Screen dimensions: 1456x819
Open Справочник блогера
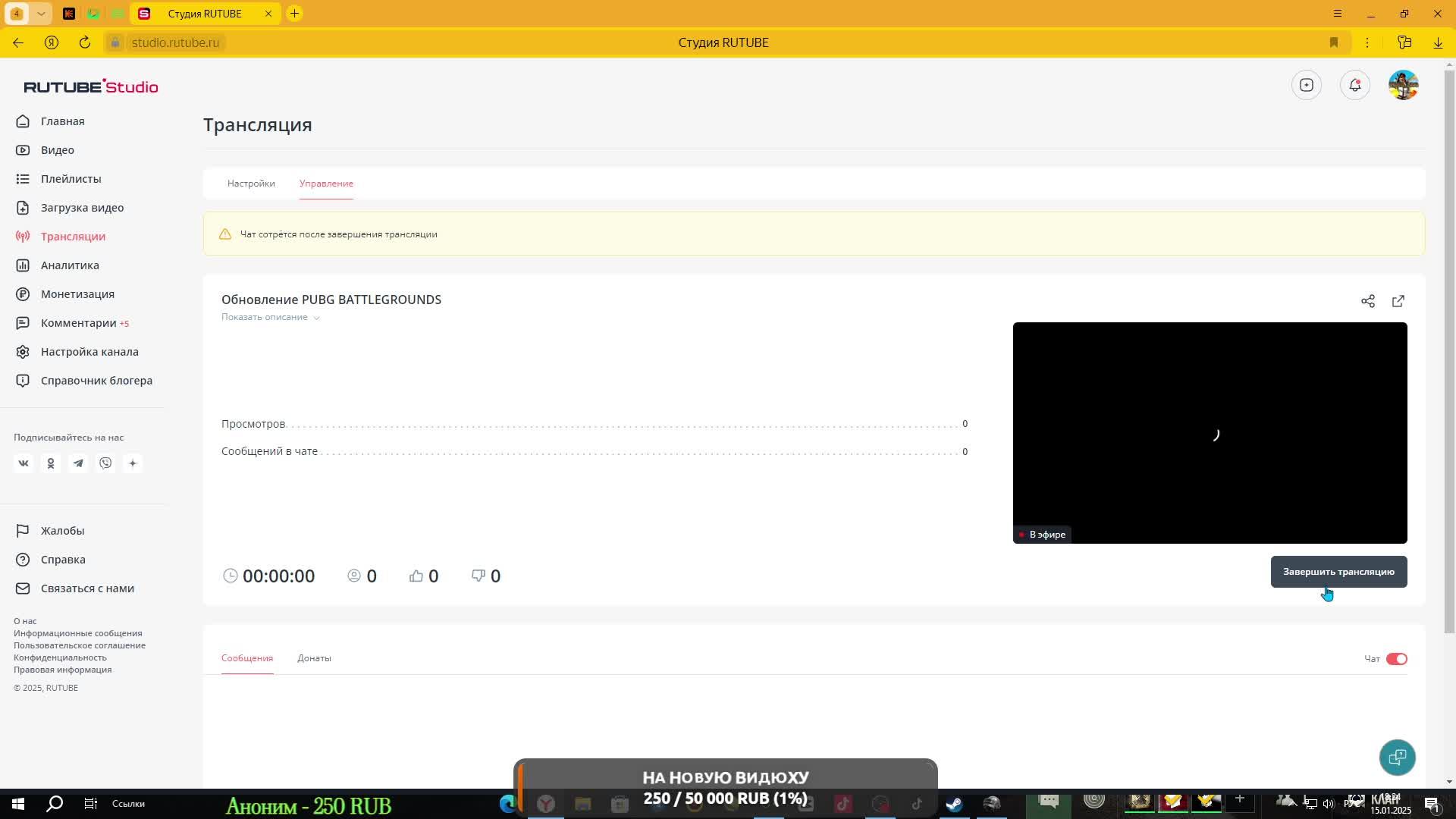tap(96, 381)
